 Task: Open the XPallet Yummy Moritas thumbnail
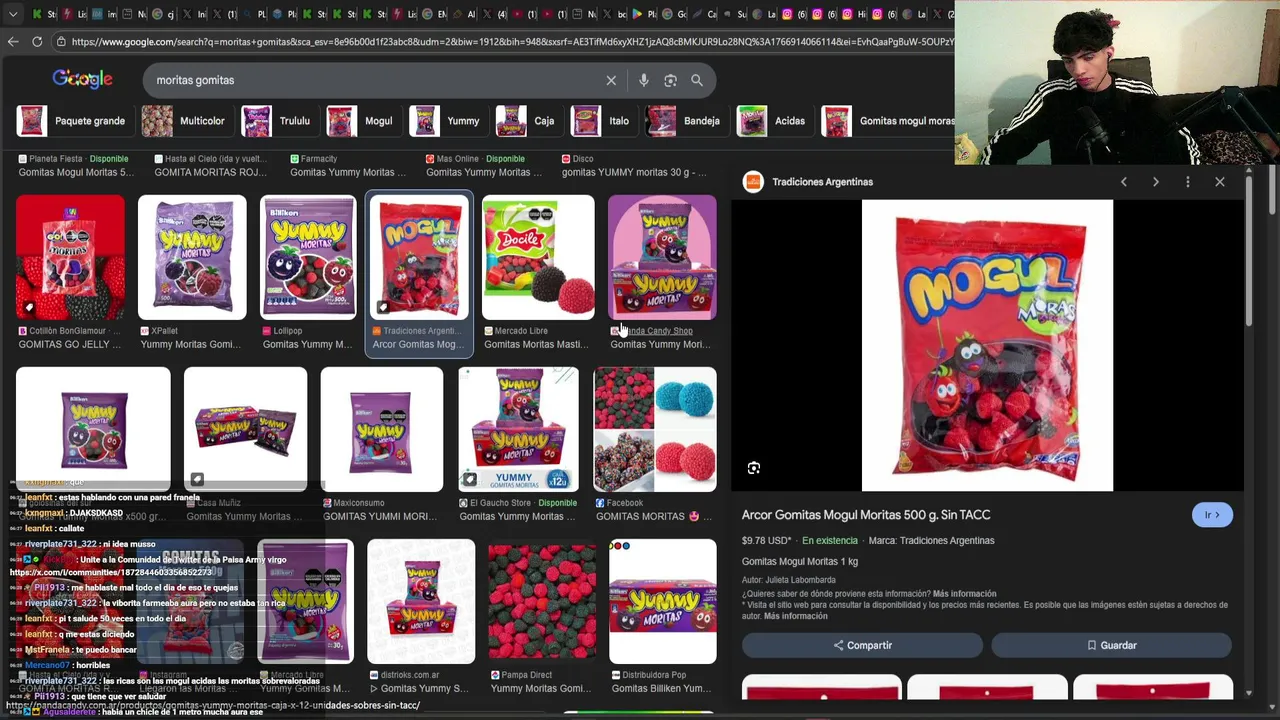192,257
